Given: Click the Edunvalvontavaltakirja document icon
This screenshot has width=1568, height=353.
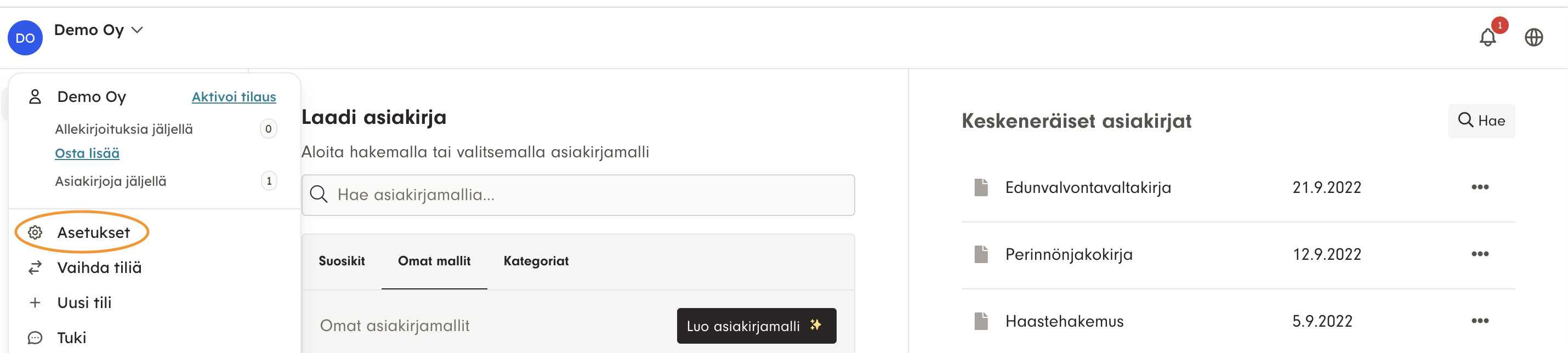Looking at the screenshot, I should (x=981, y=187).
